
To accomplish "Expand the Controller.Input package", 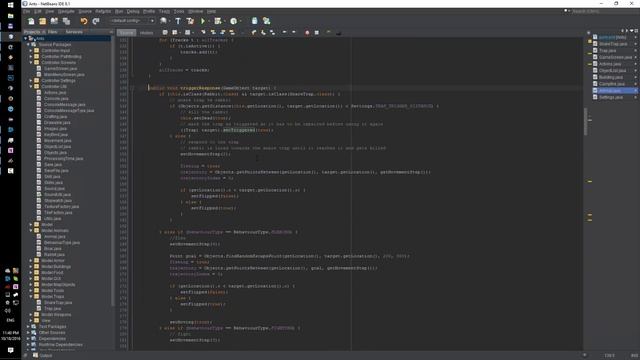I will pos(31,51).
